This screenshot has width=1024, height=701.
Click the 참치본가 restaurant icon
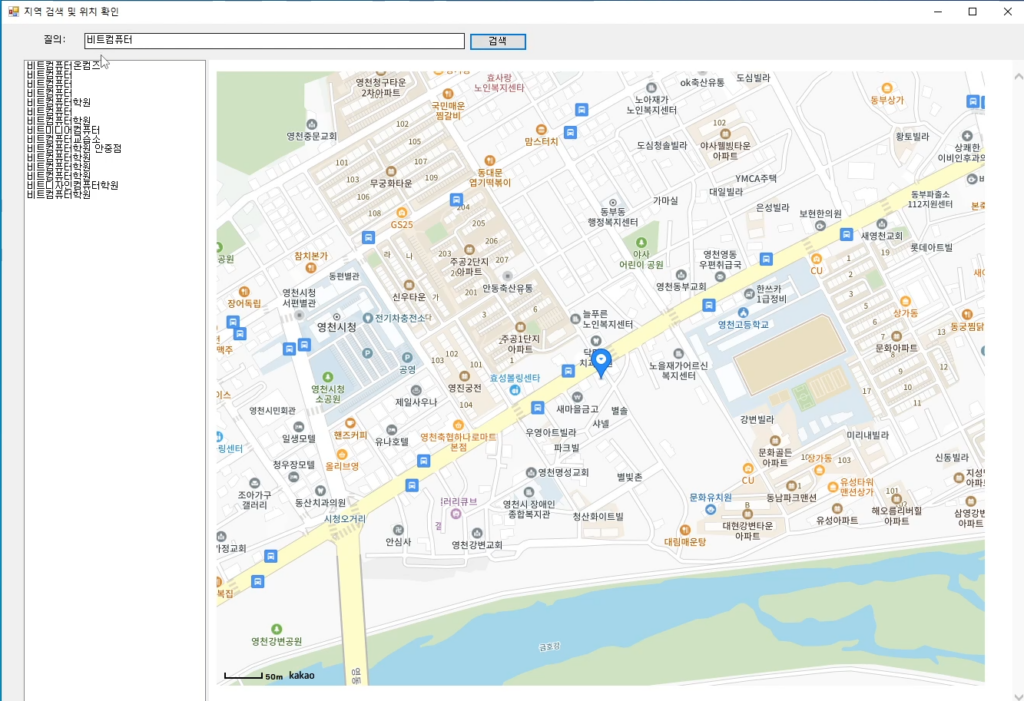(311, 267)
